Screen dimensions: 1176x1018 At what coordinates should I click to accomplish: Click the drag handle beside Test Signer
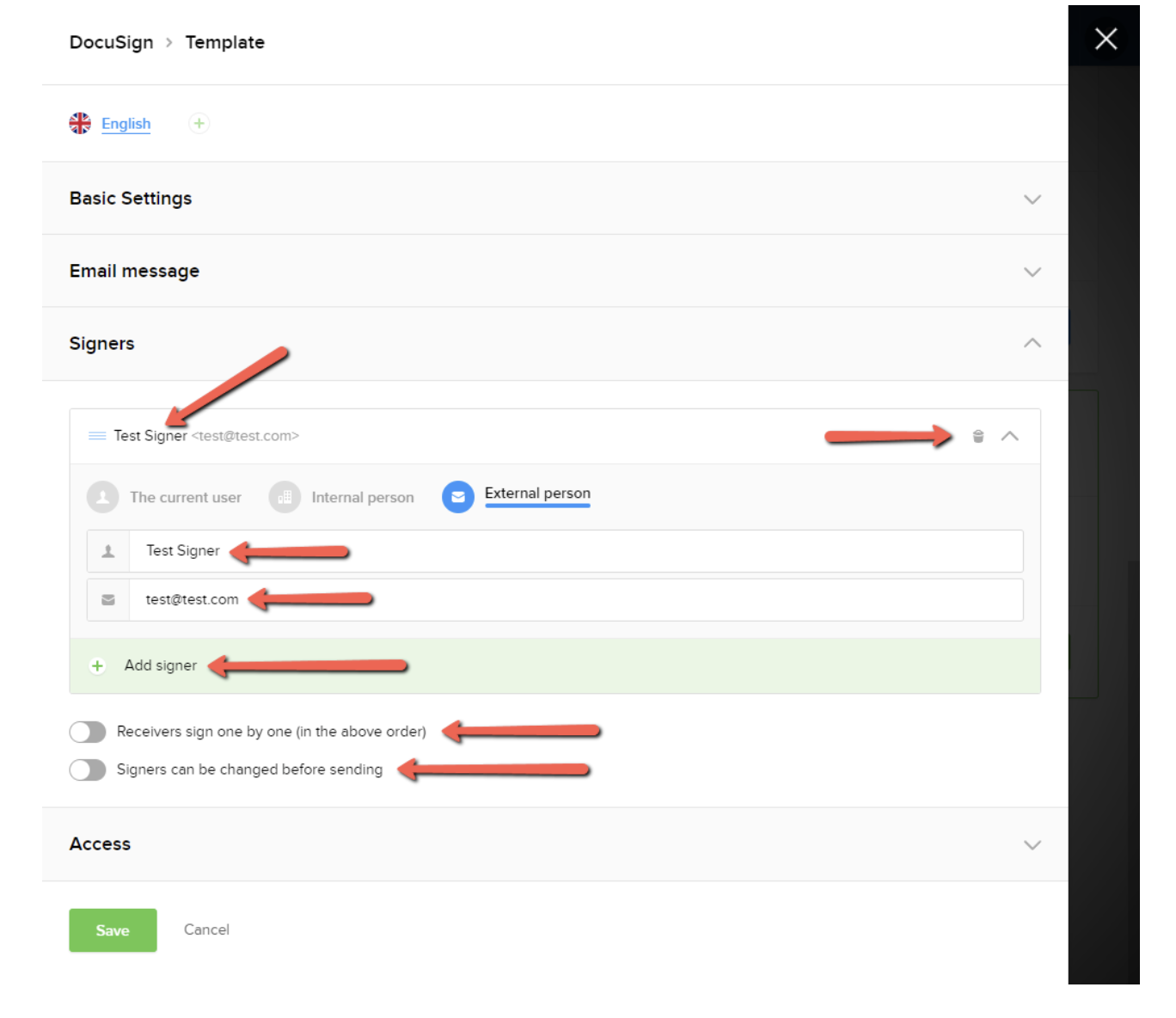[97, 436]
